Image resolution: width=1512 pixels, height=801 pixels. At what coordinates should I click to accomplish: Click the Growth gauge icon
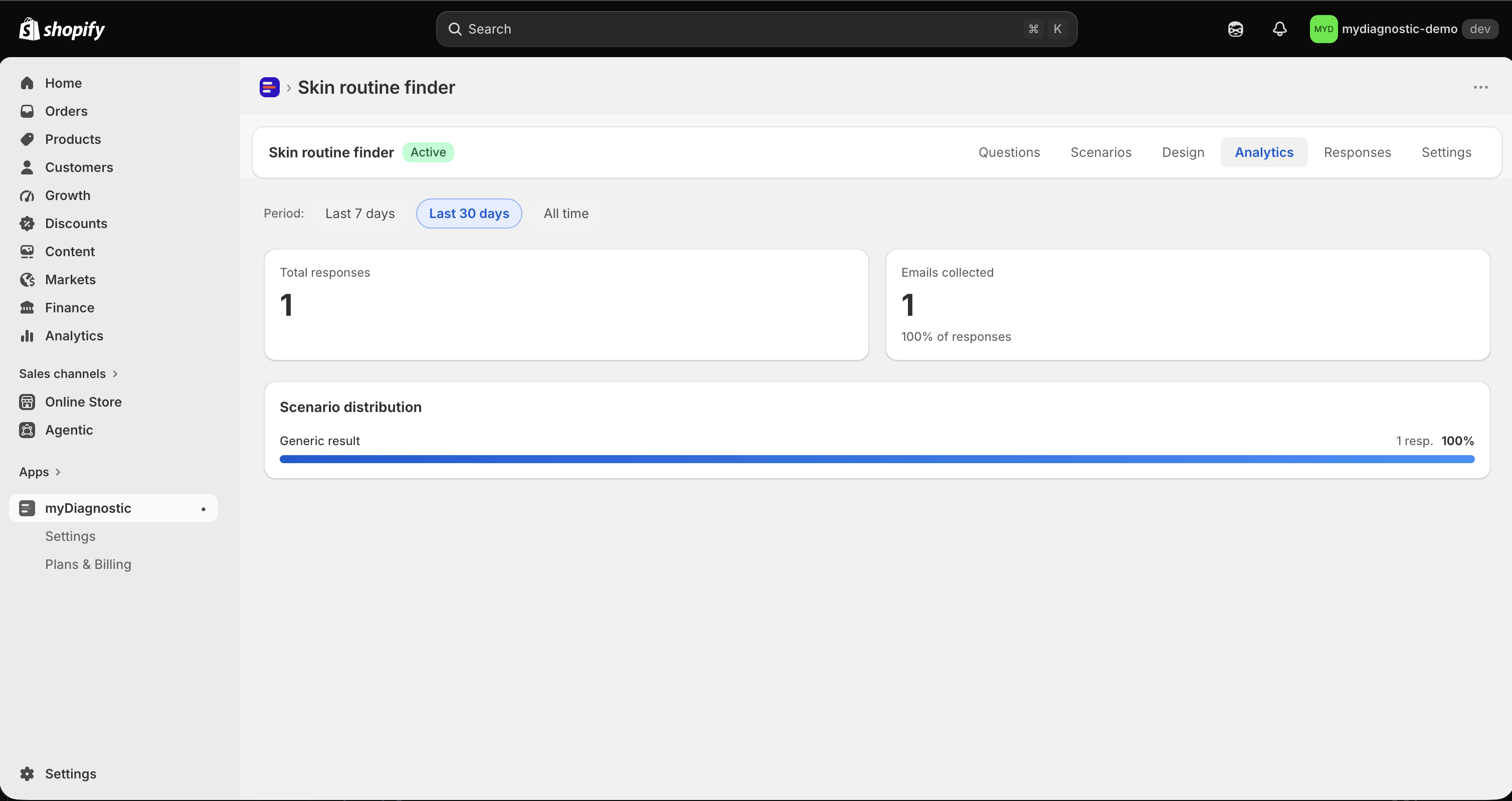point(27,195)
